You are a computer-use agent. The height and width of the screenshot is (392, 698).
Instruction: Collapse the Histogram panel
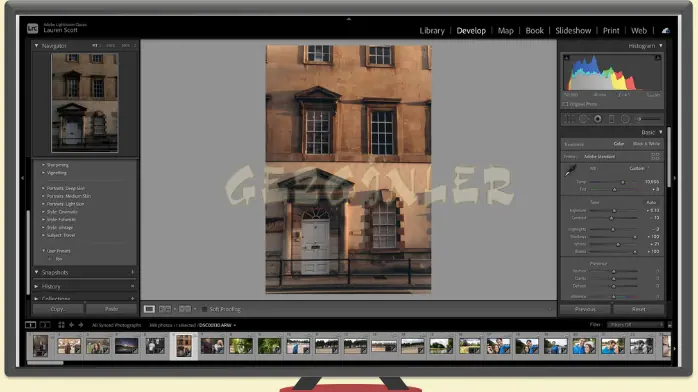[661, 45]
